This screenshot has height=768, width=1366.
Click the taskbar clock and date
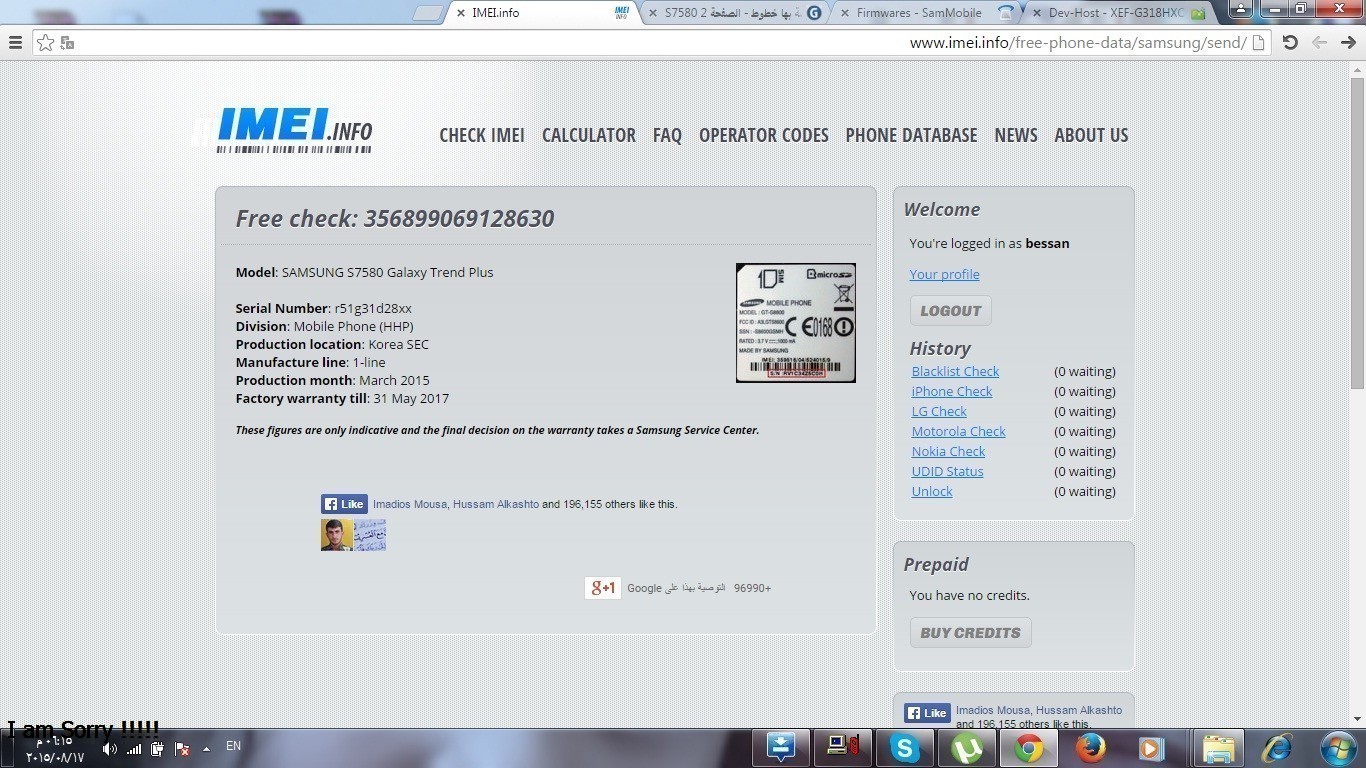tap(56, 749)
